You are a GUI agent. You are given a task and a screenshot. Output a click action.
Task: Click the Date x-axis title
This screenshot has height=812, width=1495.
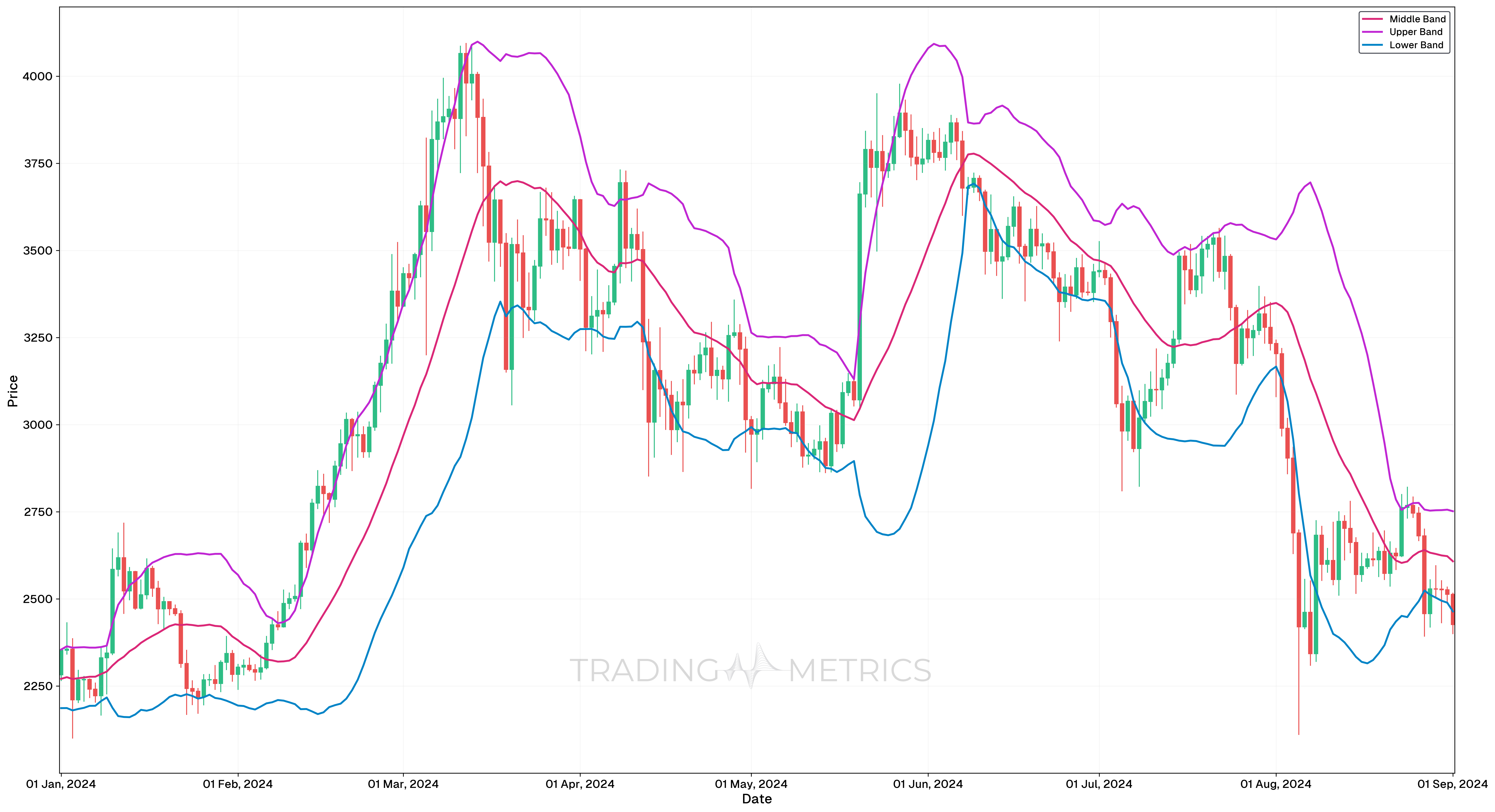tap(757, 799)
